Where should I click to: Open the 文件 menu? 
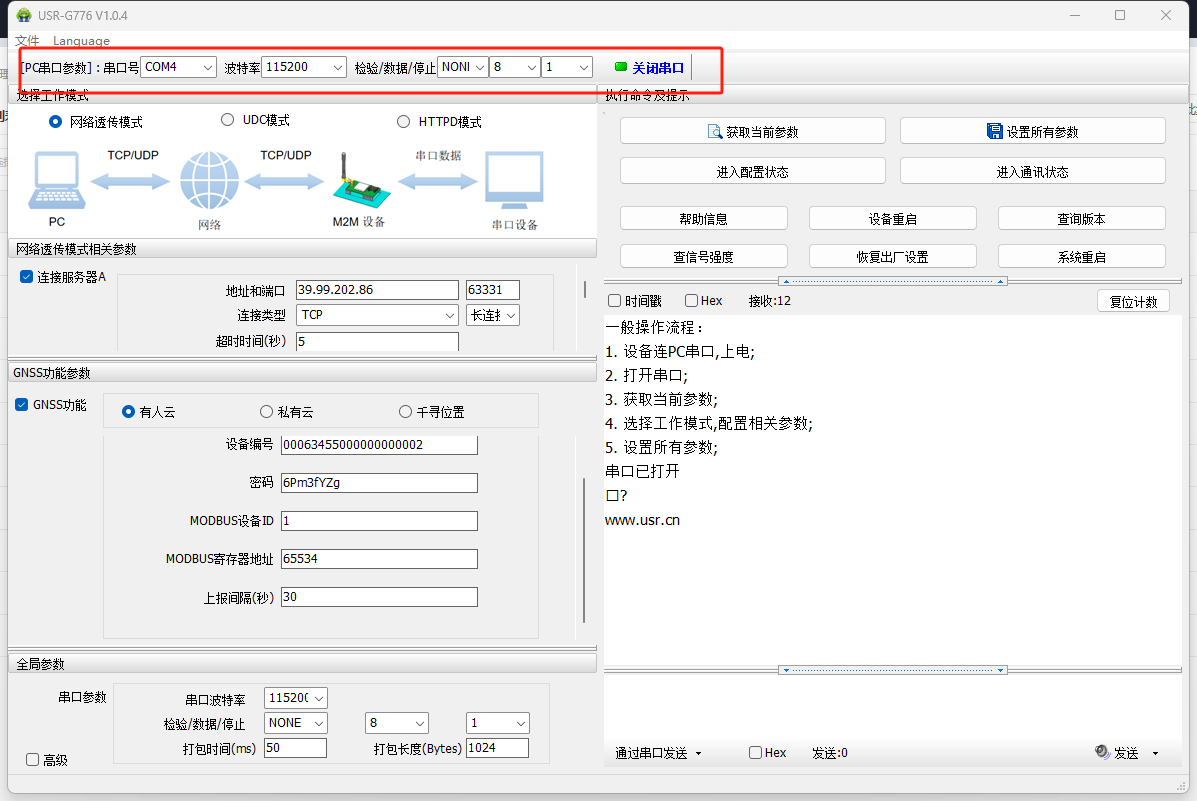[27, 41]
